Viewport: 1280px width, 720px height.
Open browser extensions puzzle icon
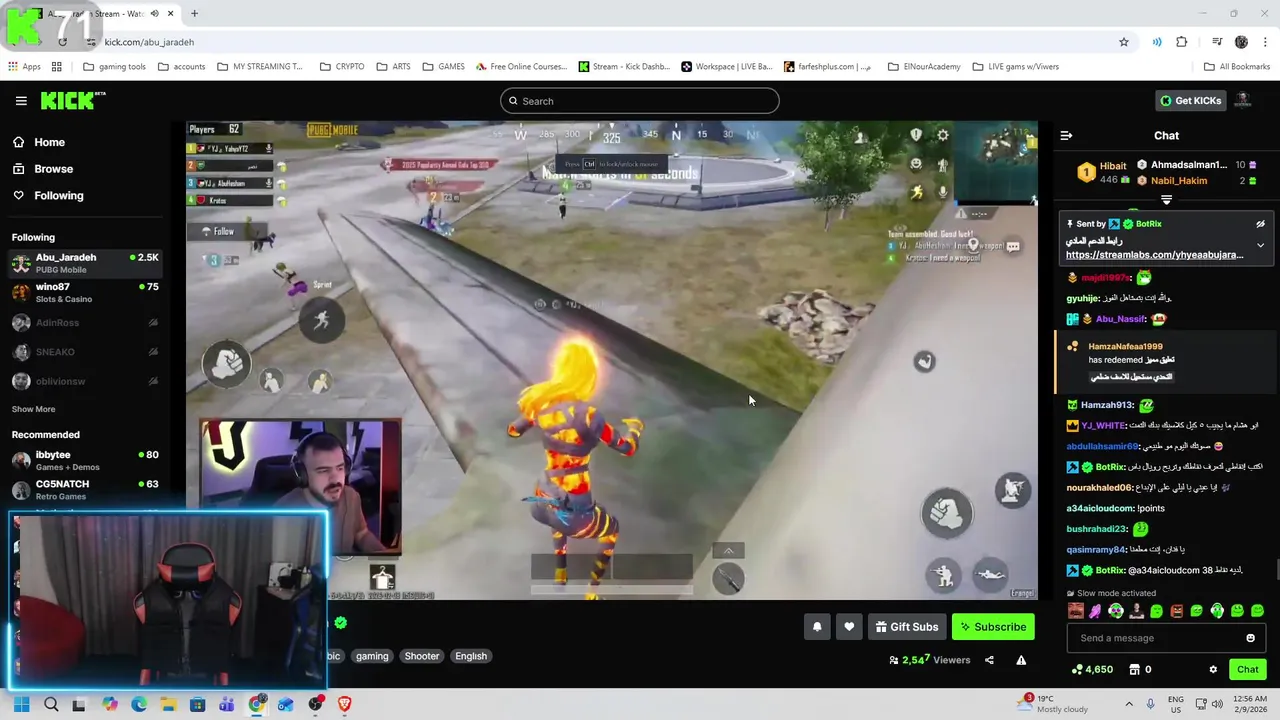coord(1182,42)
